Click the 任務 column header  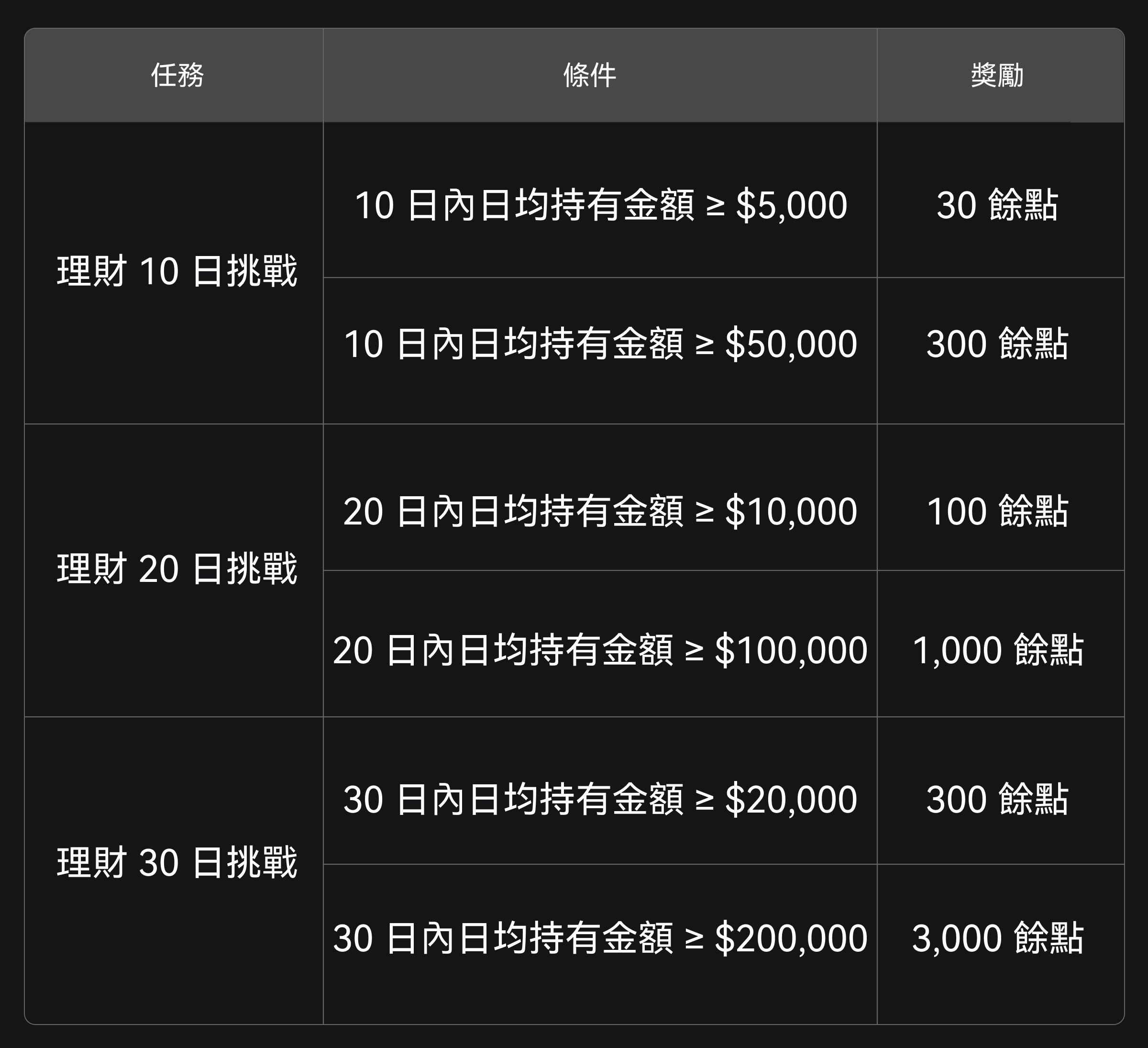click(177, 75)
